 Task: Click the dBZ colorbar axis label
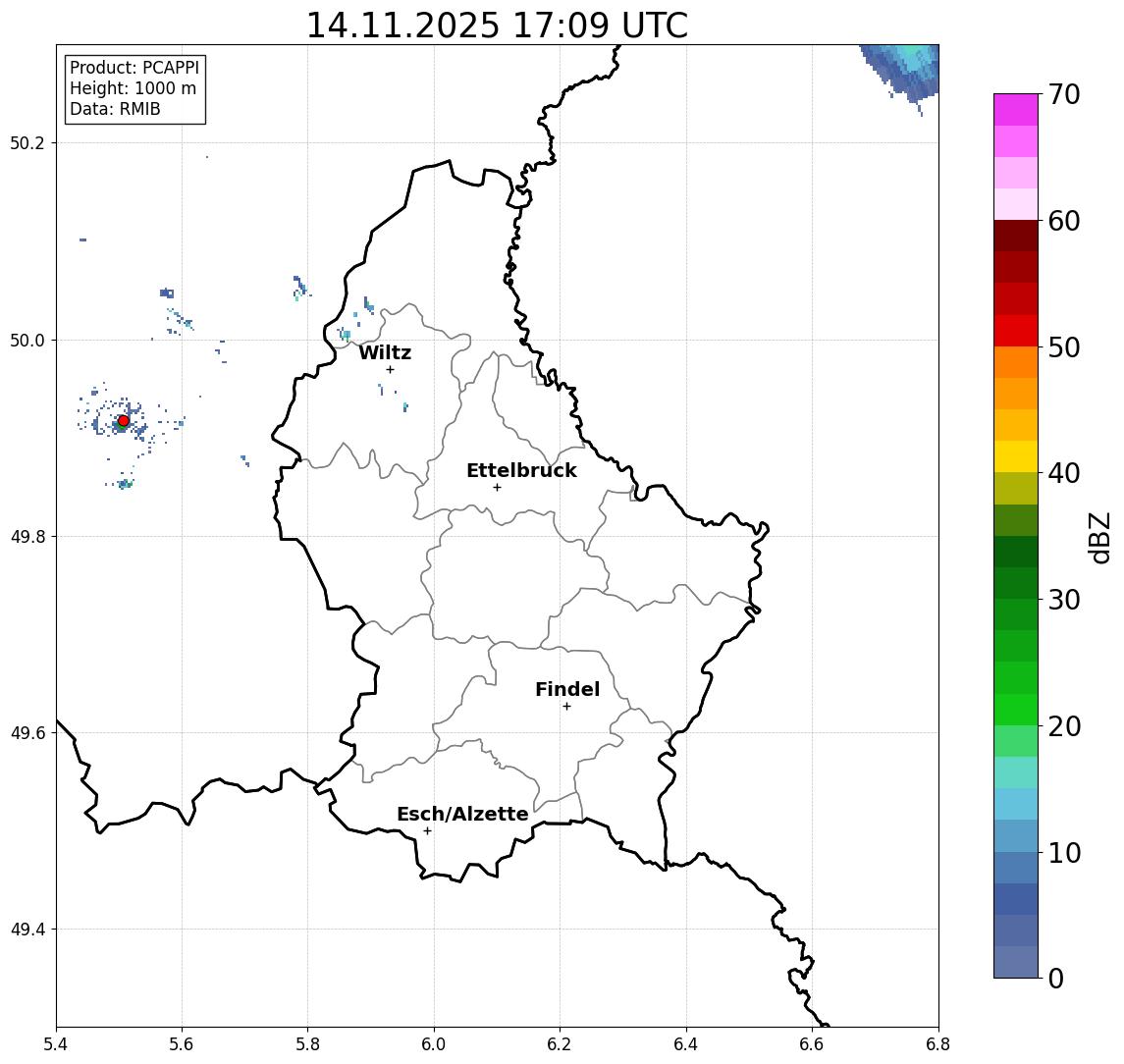[x=1100, y=538]
